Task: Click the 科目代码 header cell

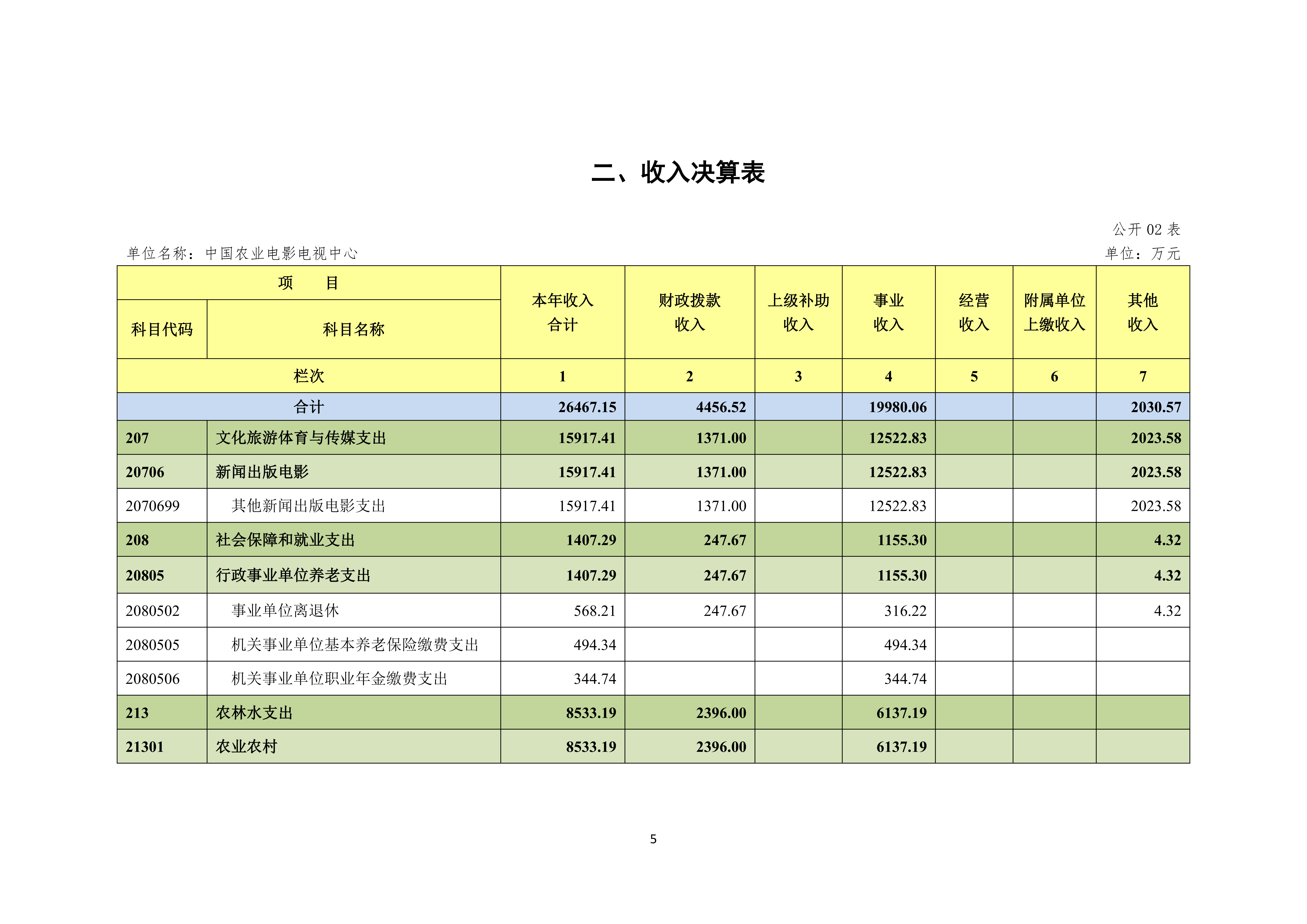Action: click(162, 329)
